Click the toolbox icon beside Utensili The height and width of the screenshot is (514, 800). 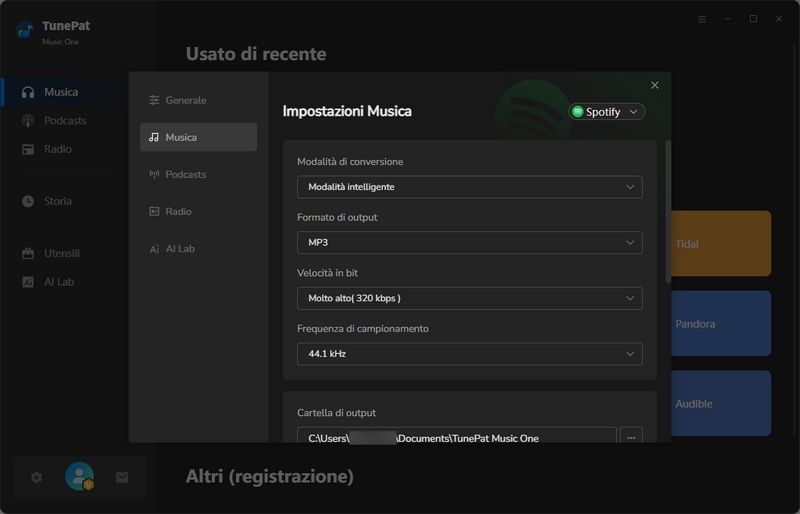pyautogui.click(x=28, y=253)
